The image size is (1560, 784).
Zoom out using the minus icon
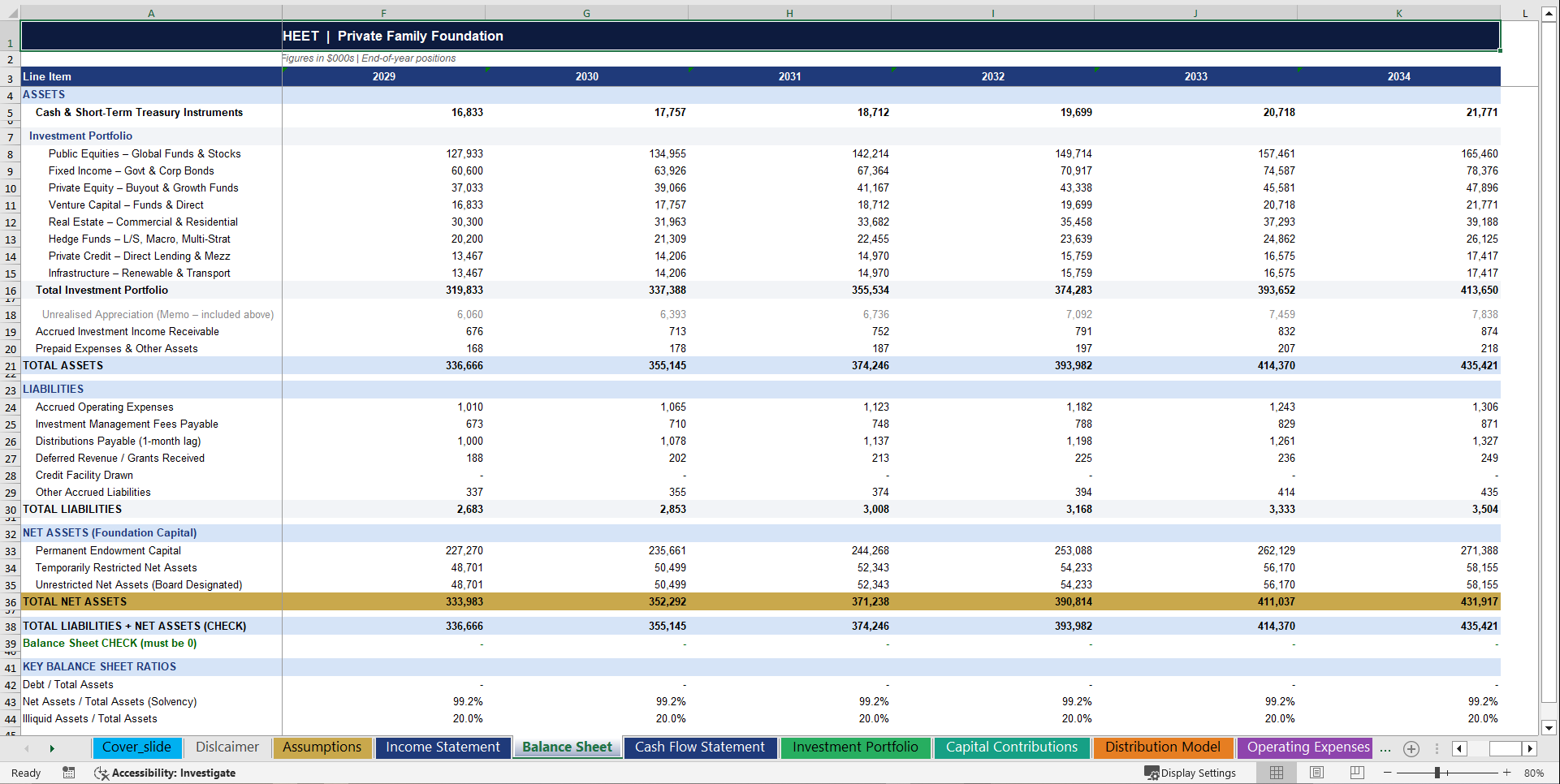coord(1387,773)
